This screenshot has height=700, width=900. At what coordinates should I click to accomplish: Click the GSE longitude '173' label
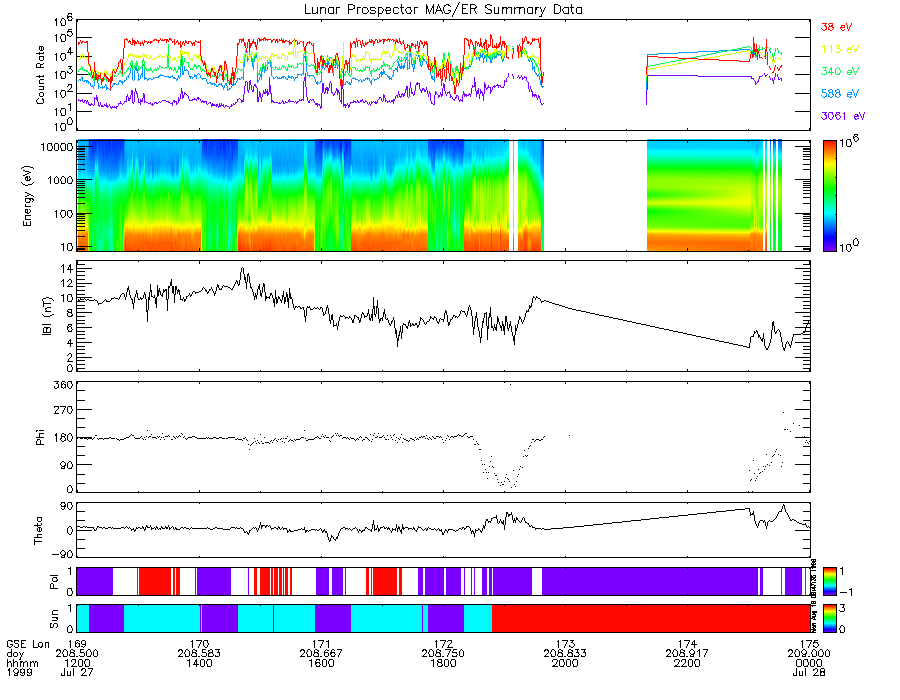565,644
